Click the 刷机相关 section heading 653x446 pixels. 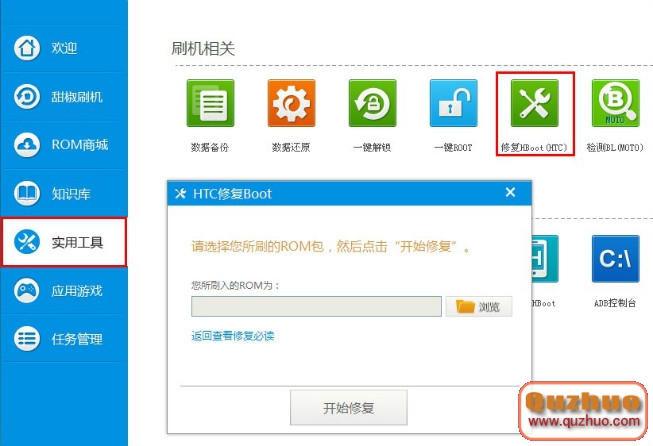pos(203,49)
